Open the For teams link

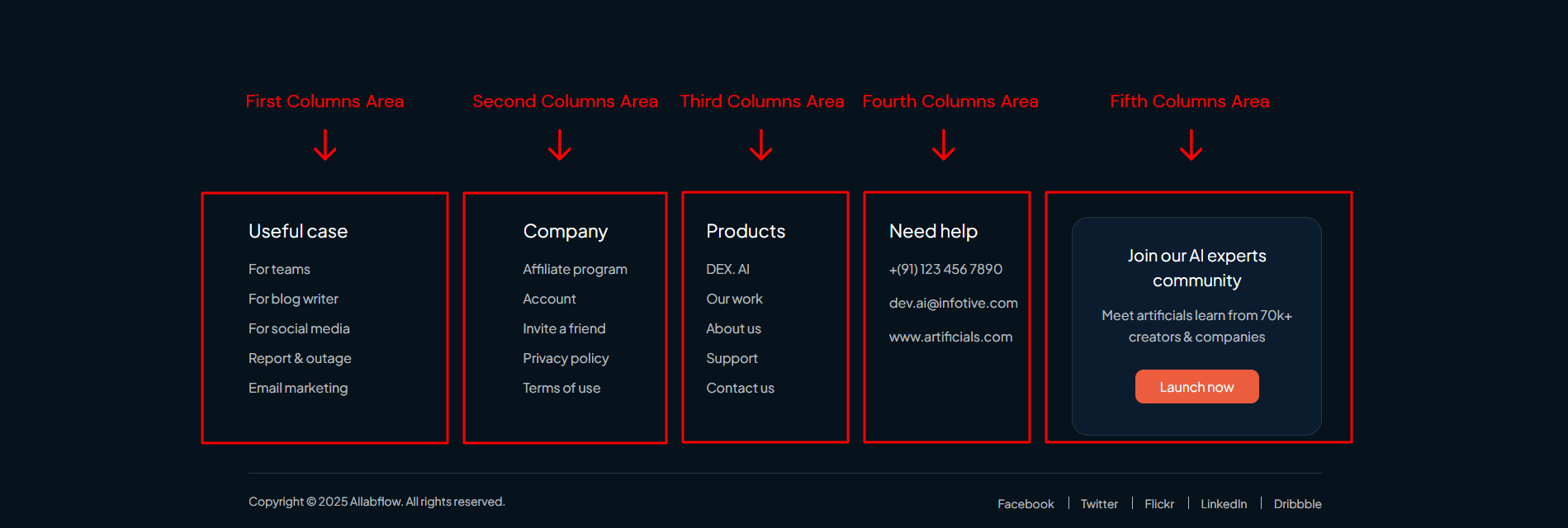[279, 269]
